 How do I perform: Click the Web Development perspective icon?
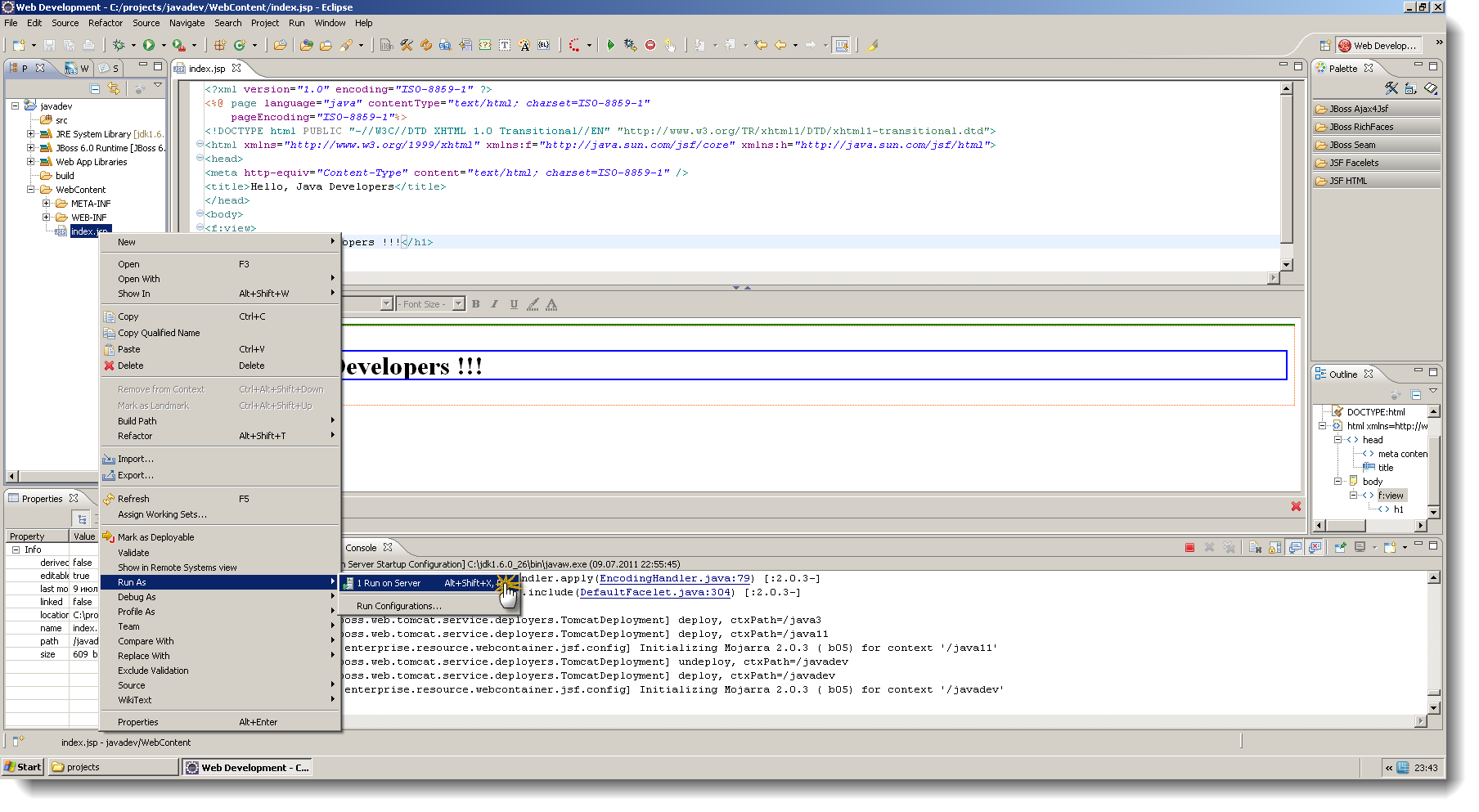(x=1344, y=45)
